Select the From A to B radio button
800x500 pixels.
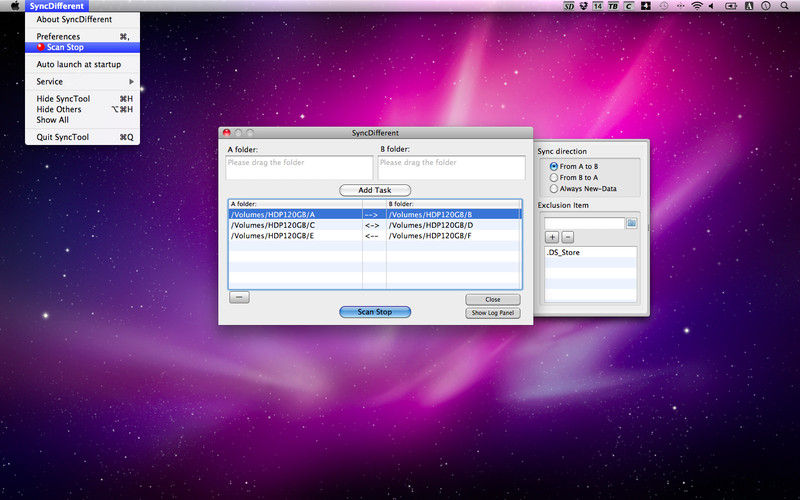coord(554,166)
